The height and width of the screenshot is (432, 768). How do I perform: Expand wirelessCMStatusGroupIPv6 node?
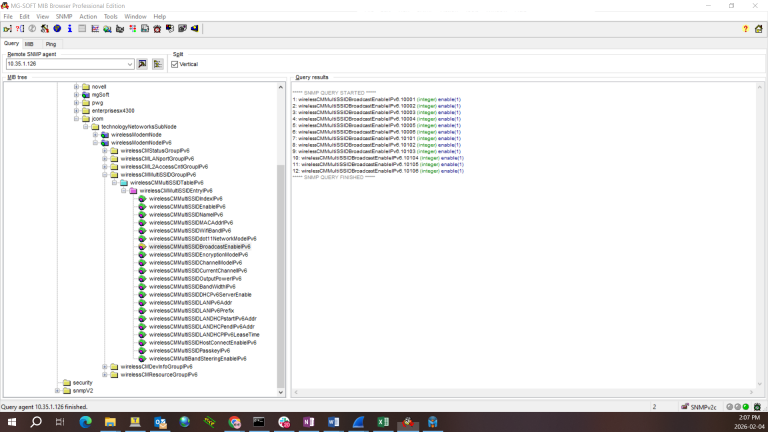[105, 151]
